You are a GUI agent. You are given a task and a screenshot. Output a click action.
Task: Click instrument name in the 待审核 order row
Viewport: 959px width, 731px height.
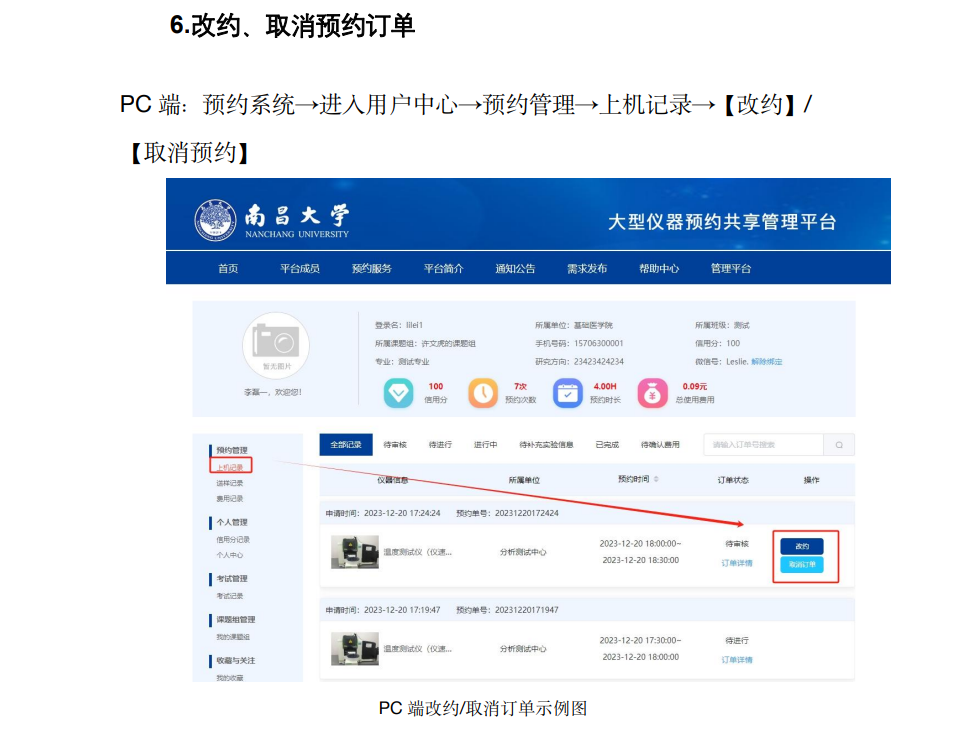point(418,552)
